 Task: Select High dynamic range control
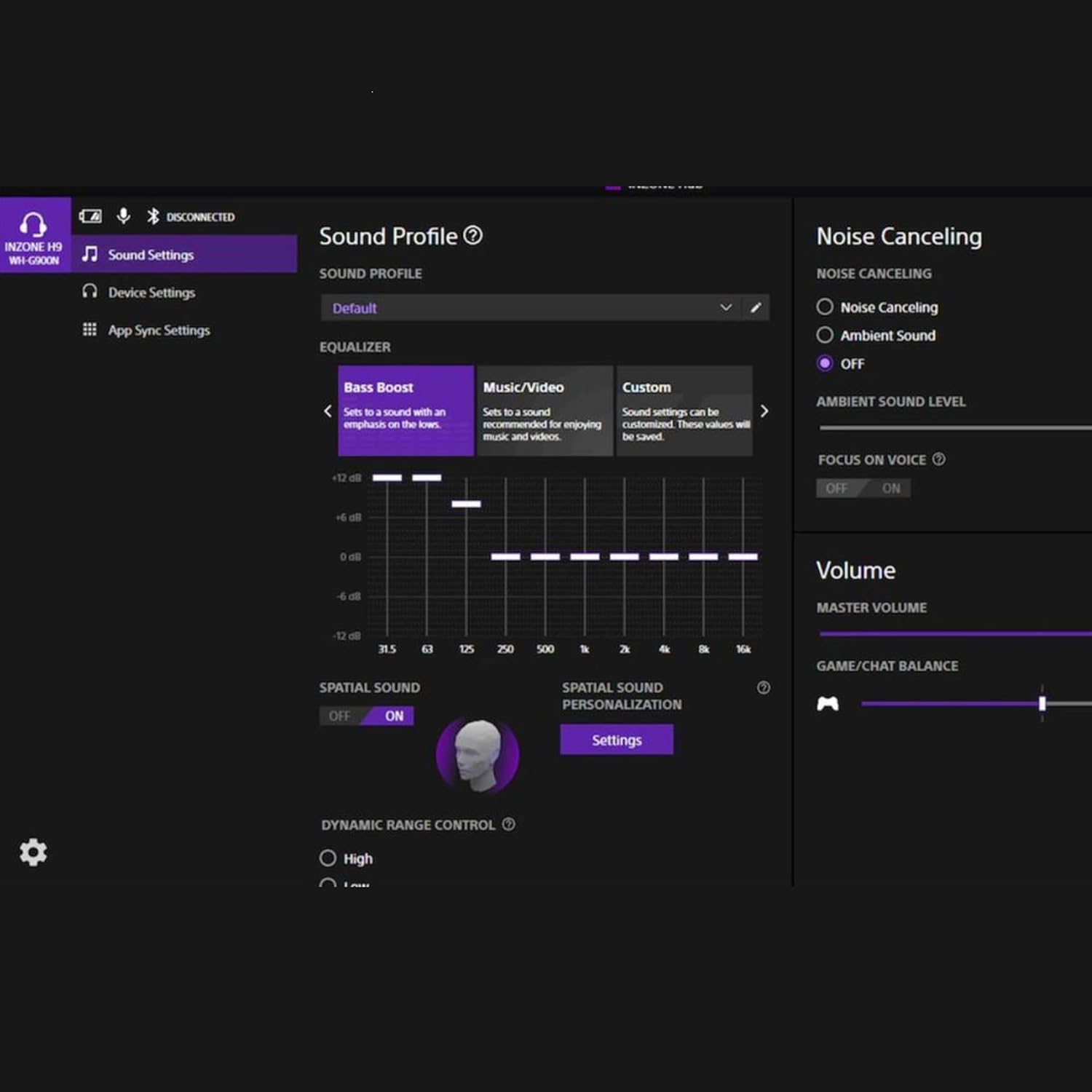pos(328,858)
